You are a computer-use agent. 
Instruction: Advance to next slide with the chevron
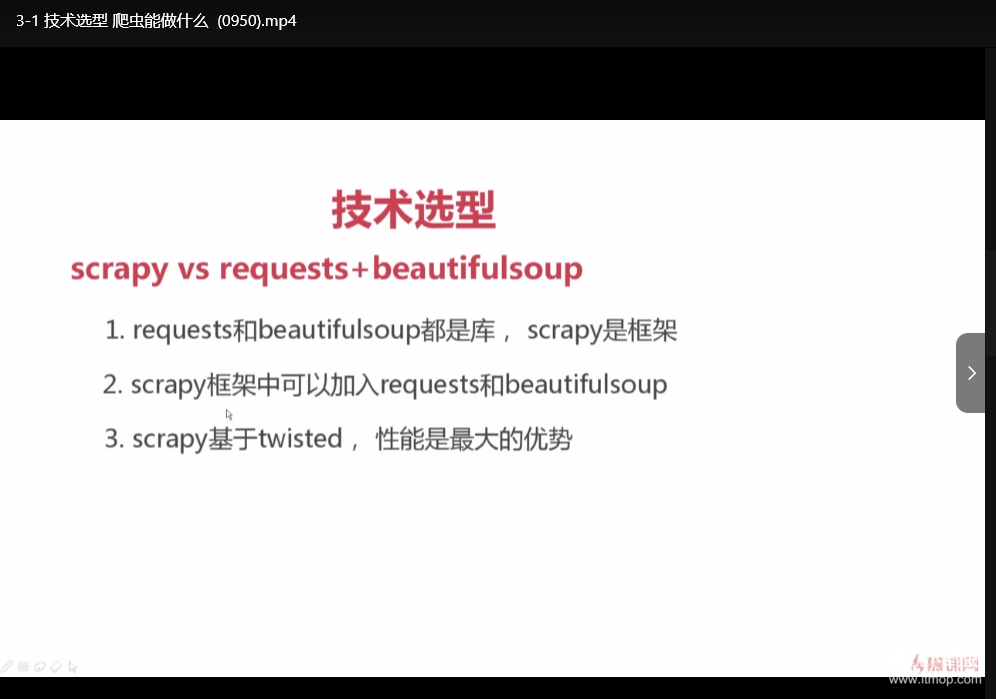(971, 373)
